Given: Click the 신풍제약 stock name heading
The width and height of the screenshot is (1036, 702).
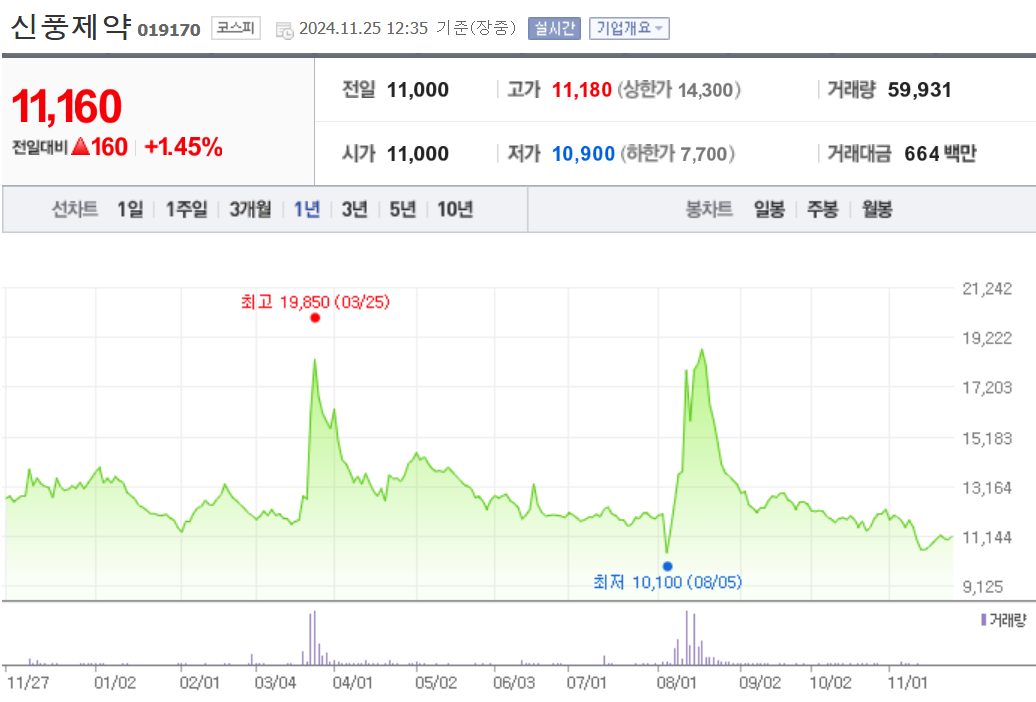Looking at the screenshot, I should tap(71, 26).
